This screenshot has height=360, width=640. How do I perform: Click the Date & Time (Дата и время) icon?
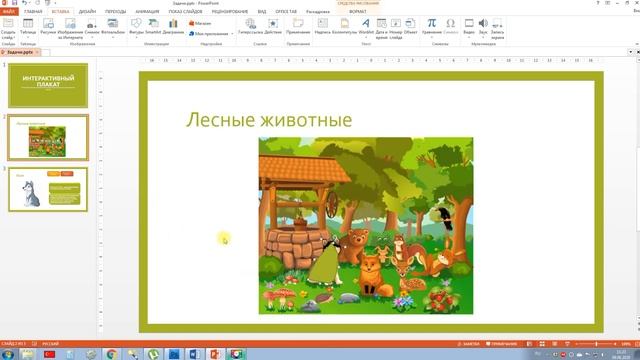tap(381, 23)
